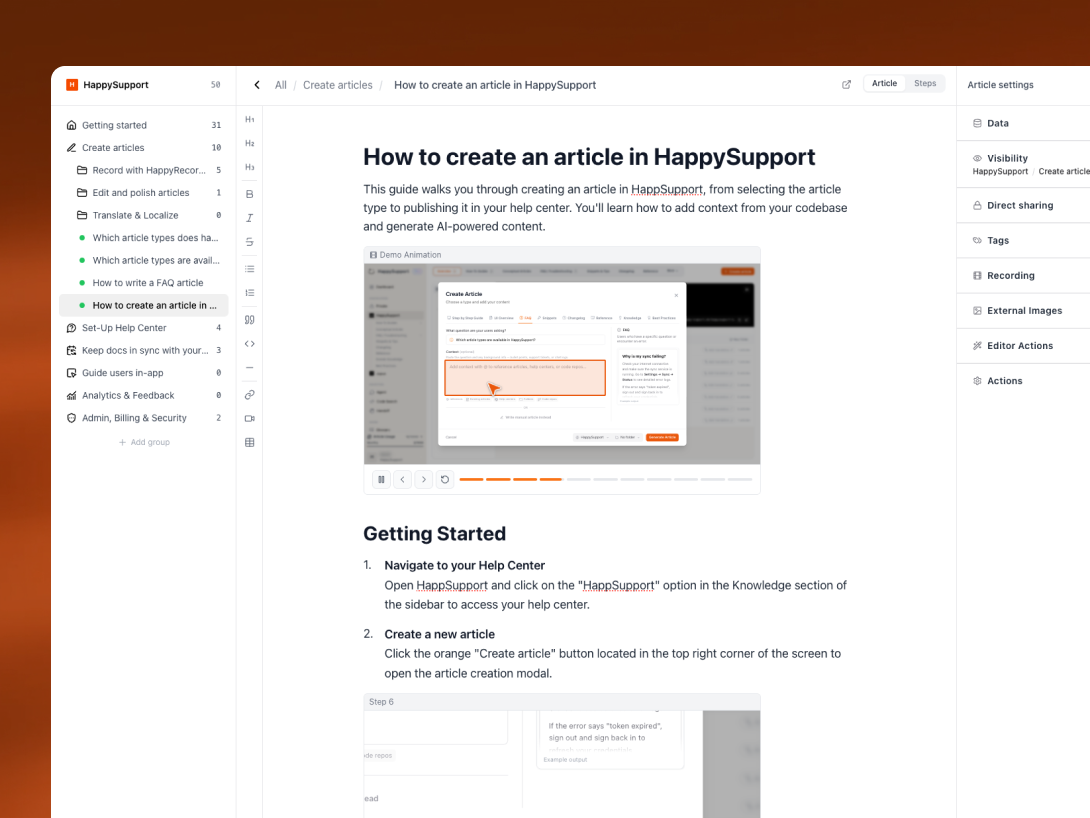The width and height of the screenshot is (1090, 818).
Task: Insert a table from toolbar
Action: pyautogui.click(x=250, y=442)
